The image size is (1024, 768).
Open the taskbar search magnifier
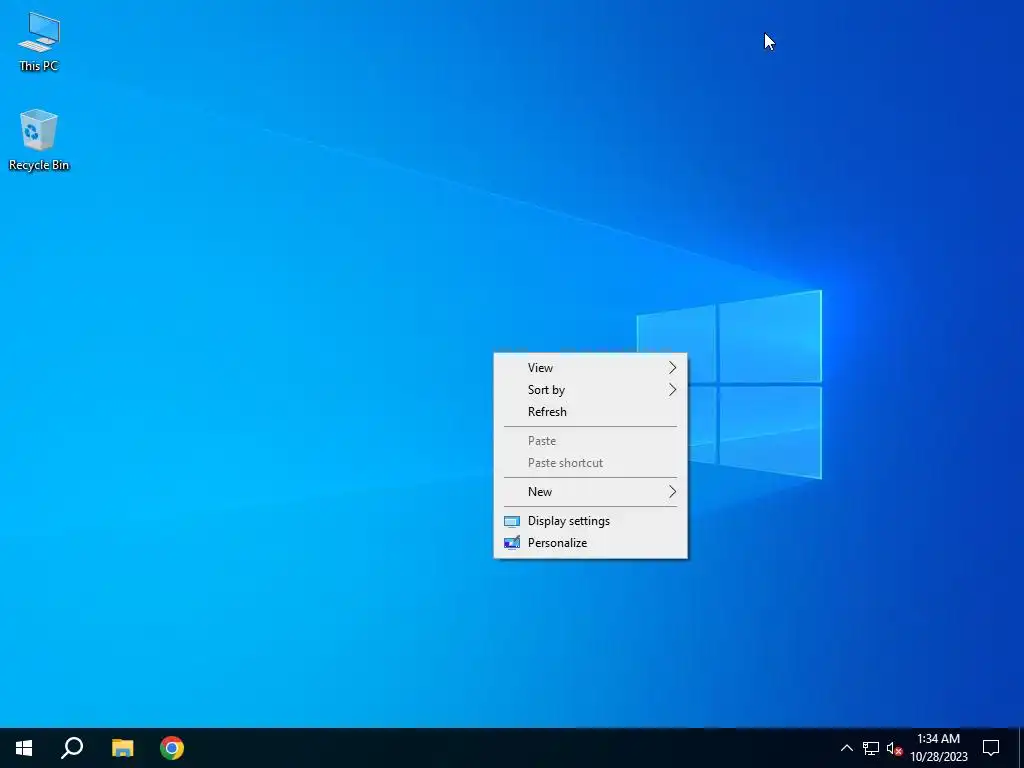point(72,748)
